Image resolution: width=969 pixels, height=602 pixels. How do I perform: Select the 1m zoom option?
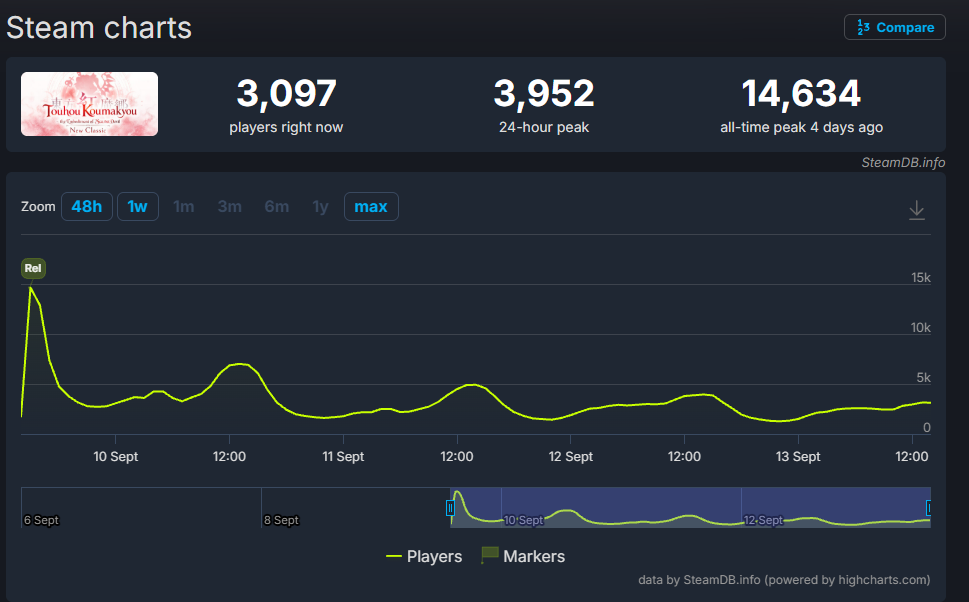point(184,206)
